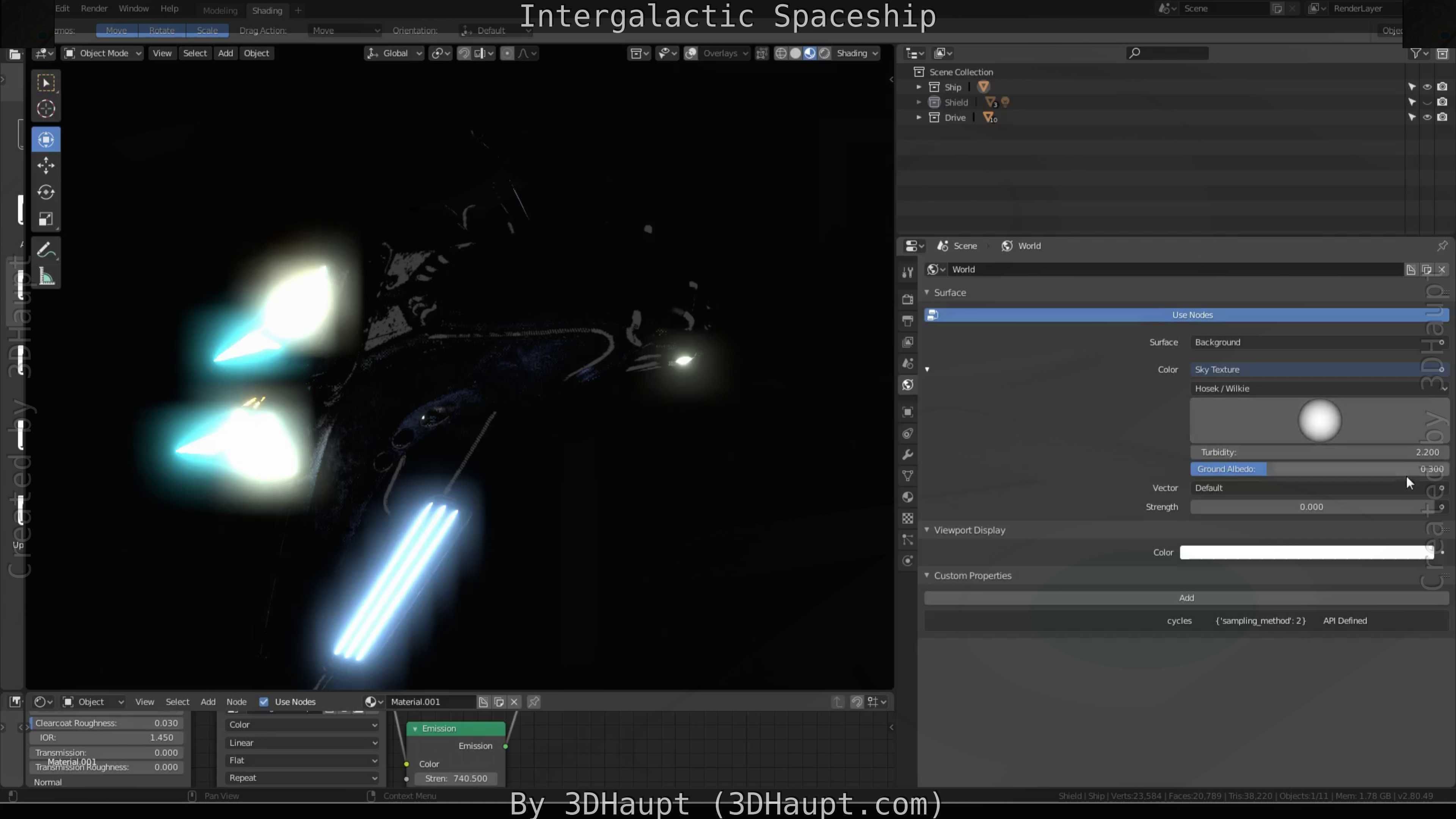Pick the Measure ruler tool
The width and height of the screenshot is (1456, 819).
pyautogui.click(x=46, y=277)
